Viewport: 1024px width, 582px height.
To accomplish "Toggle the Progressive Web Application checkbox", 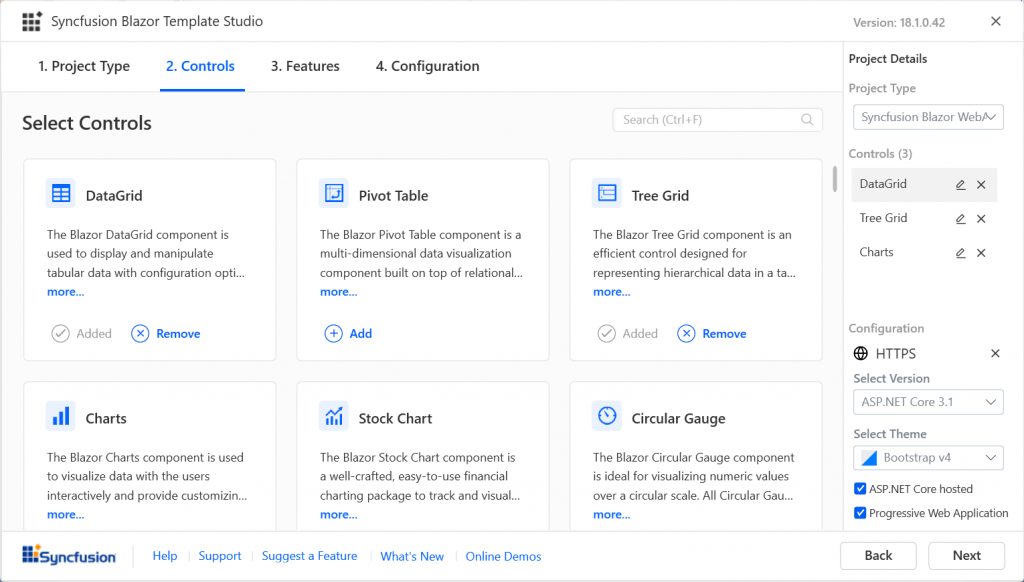I will pyautogui.click(x=857, y=512).
